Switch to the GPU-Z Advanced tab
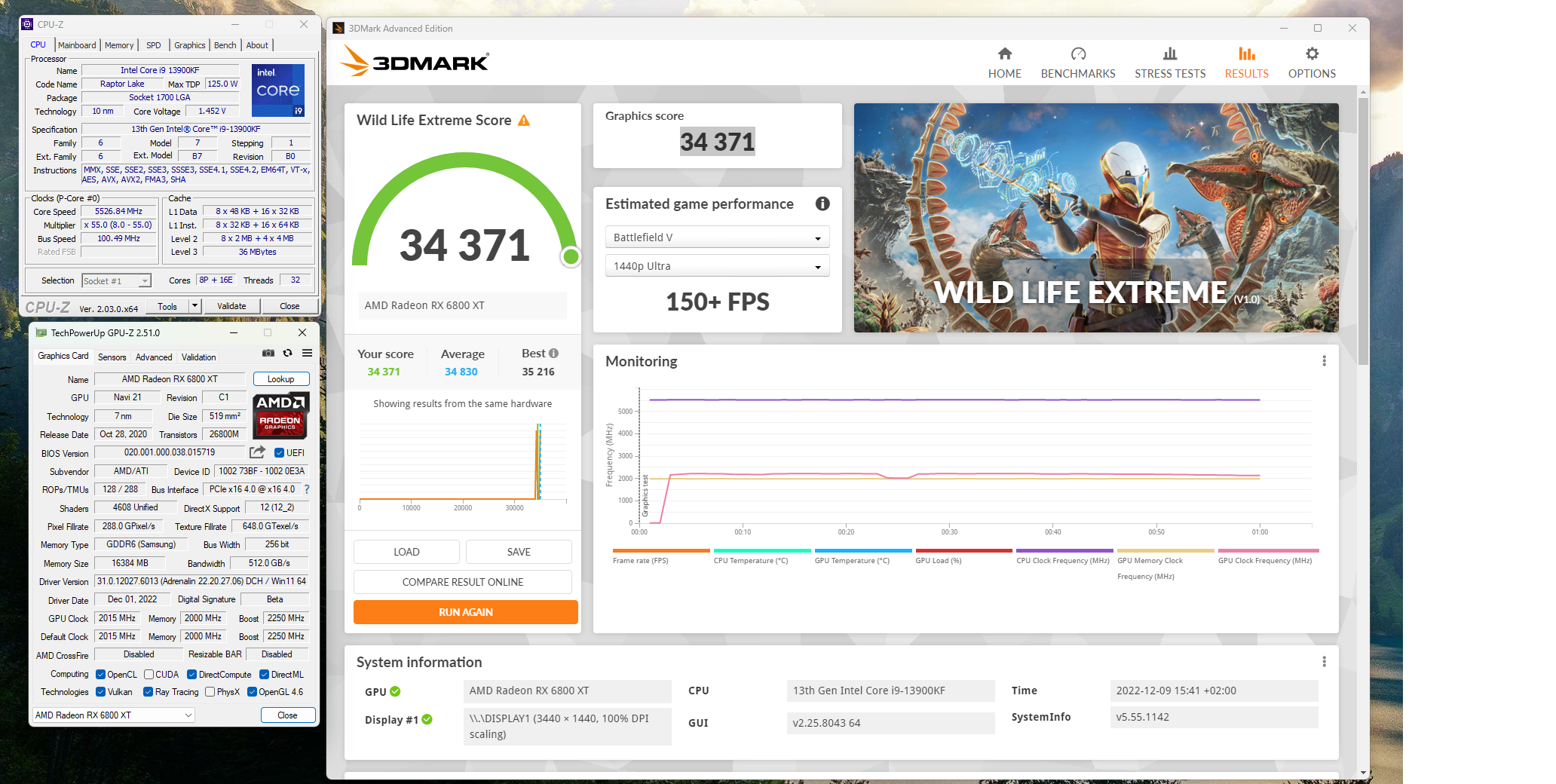This screenshot has width=1556, height=784. click(x=154, y=357)
